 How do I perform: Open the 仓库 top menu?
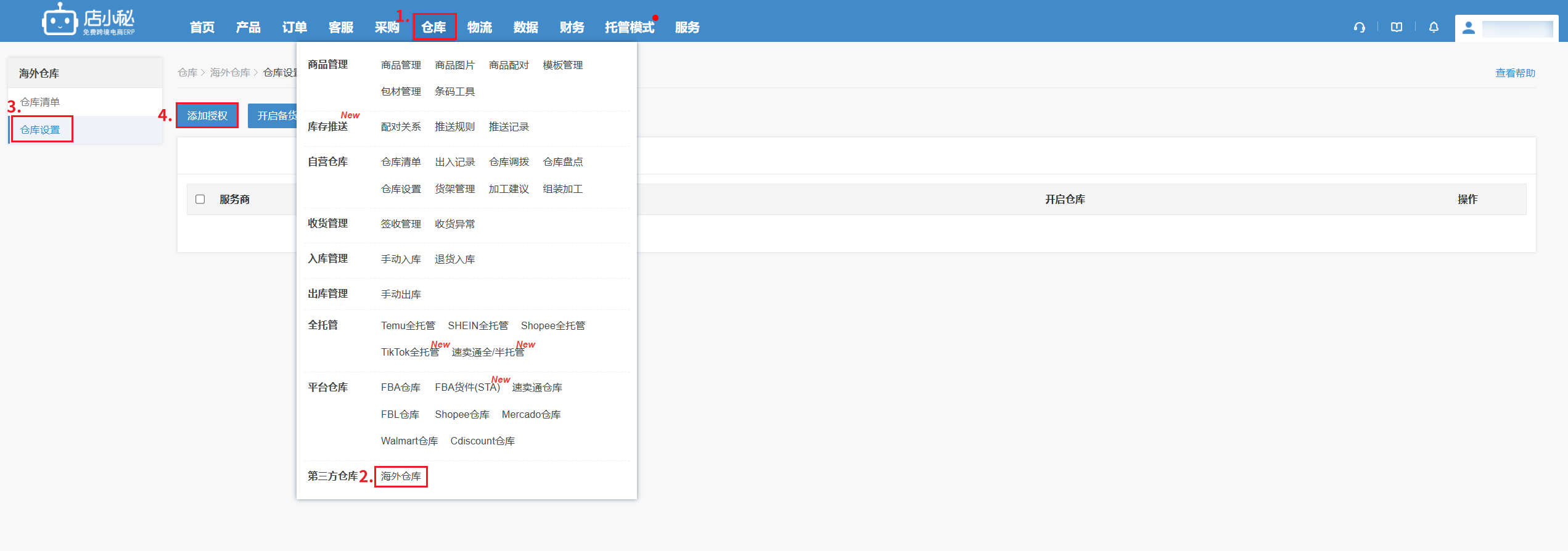coord(433,27)
